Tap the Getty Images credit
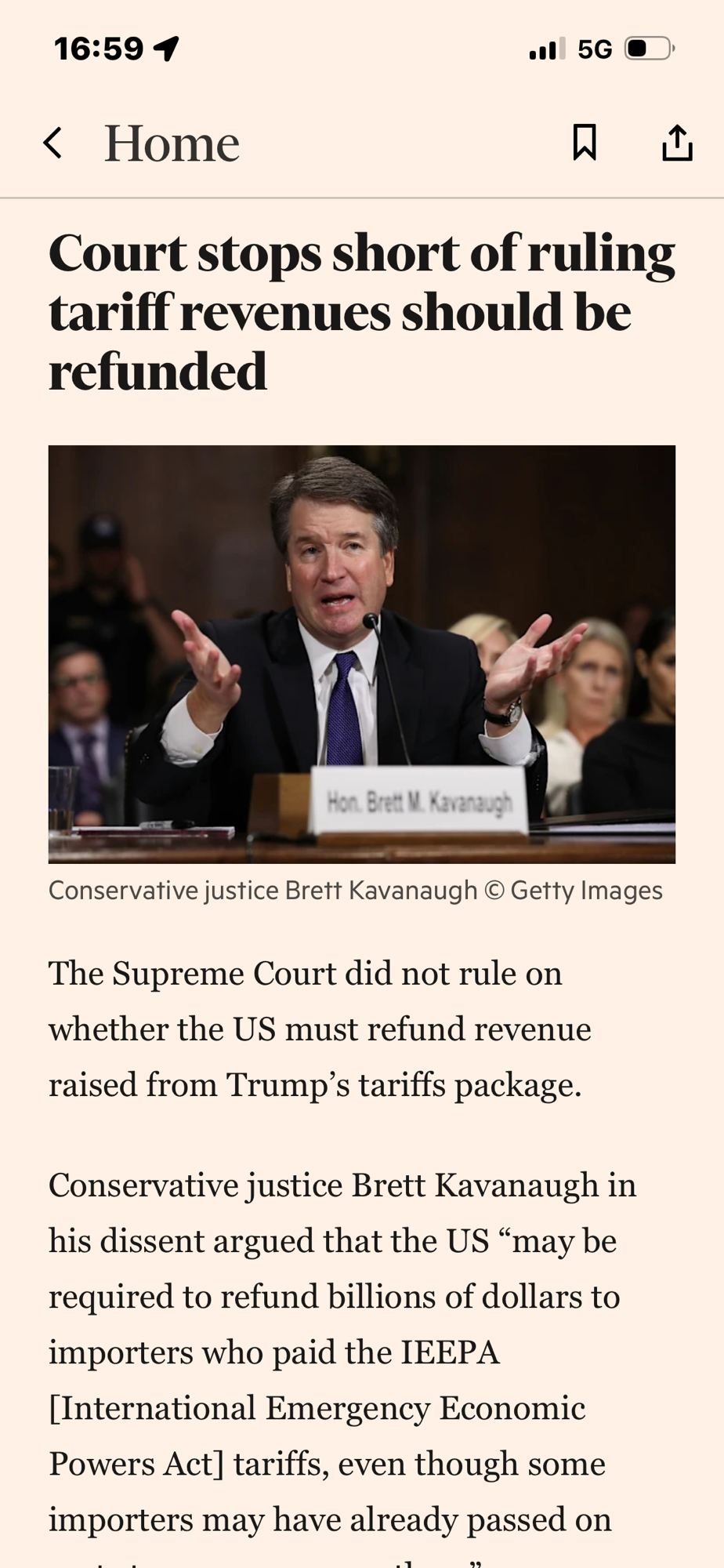Image resolution: width=724 pixels, height=1568 pixels. tap(586, 891)
